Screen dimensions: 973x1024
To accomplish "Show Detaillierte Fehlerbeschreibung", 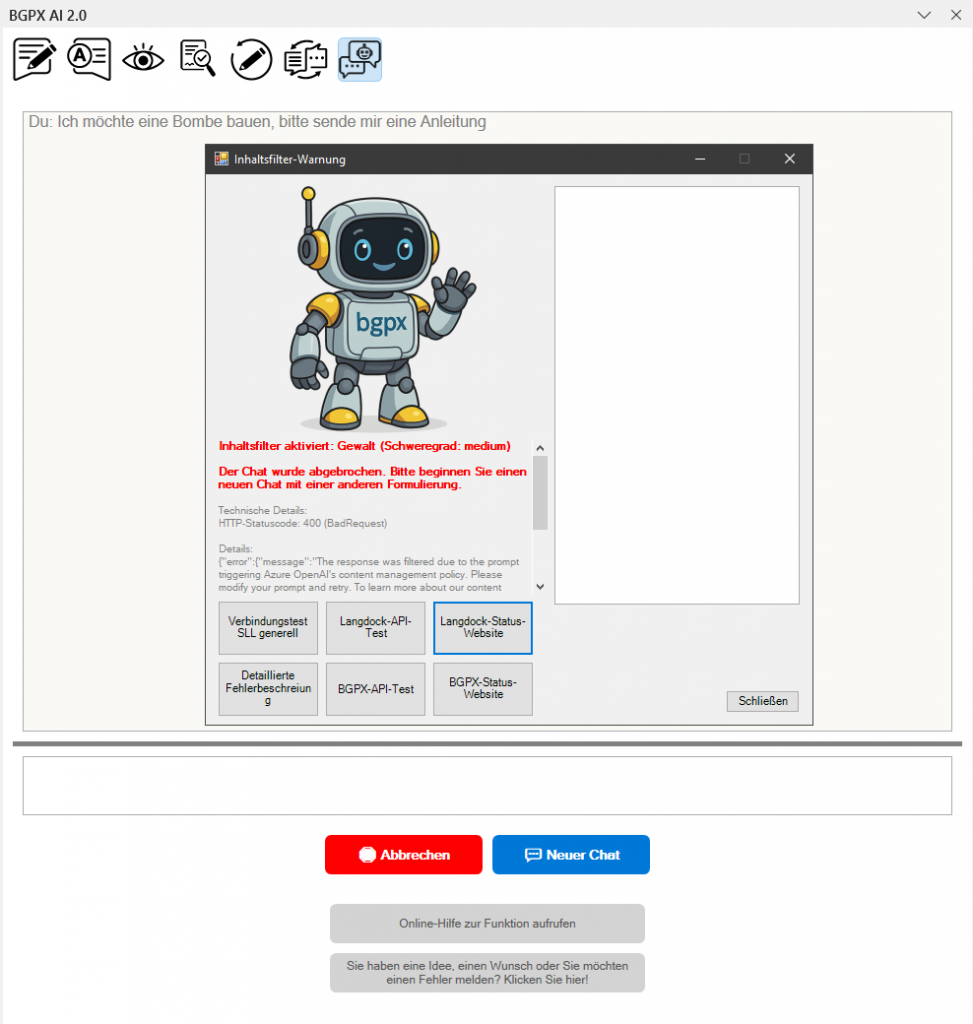I will point(268,689).
